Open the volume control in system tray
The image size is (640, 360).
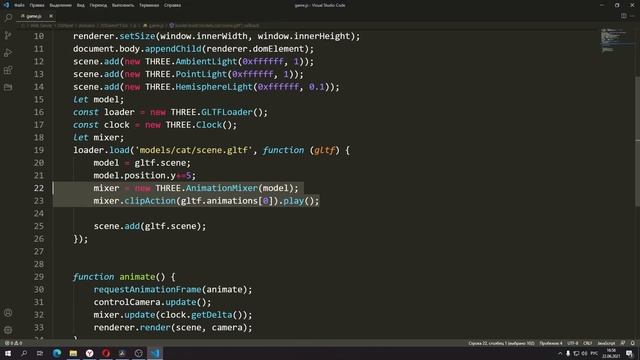[584, 353]
